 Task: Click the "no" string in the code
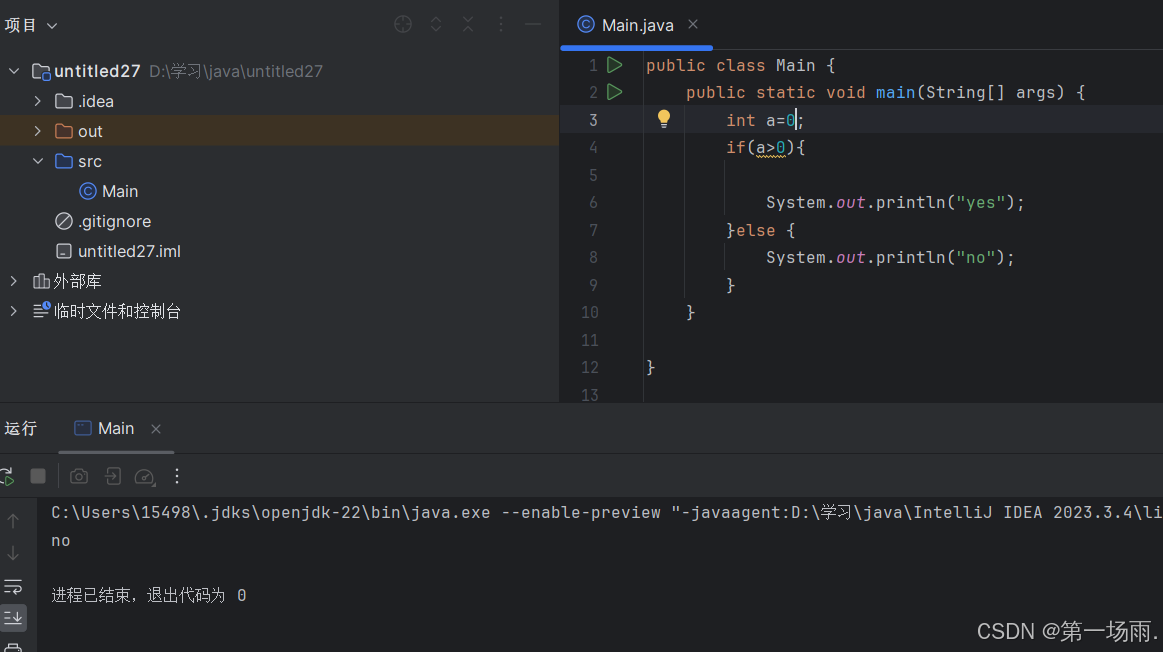click(975, 257)
